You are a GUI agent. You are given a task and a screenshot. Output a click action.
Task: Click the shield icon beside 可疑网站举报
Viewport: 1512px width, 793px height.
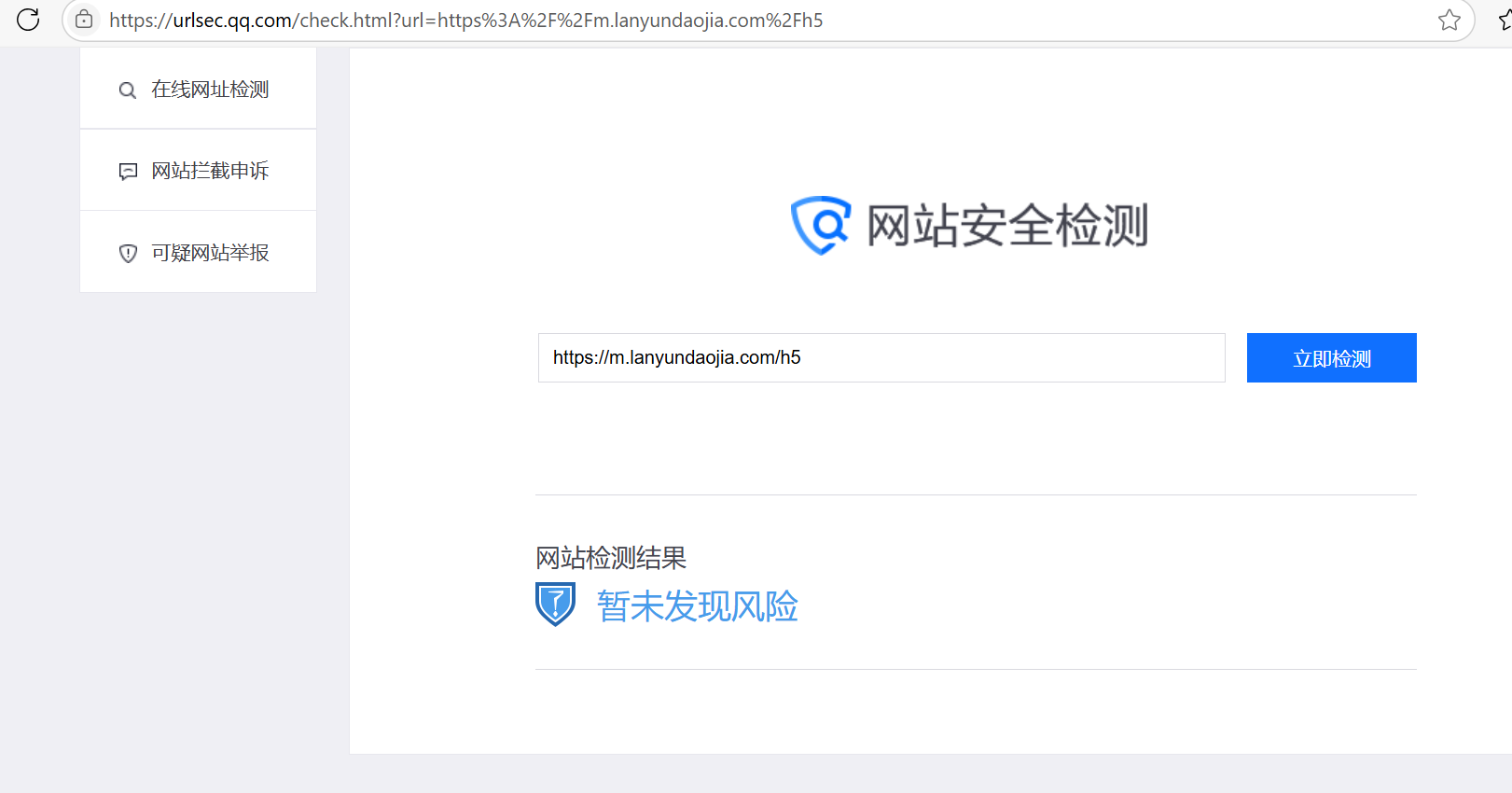[128, 253]
